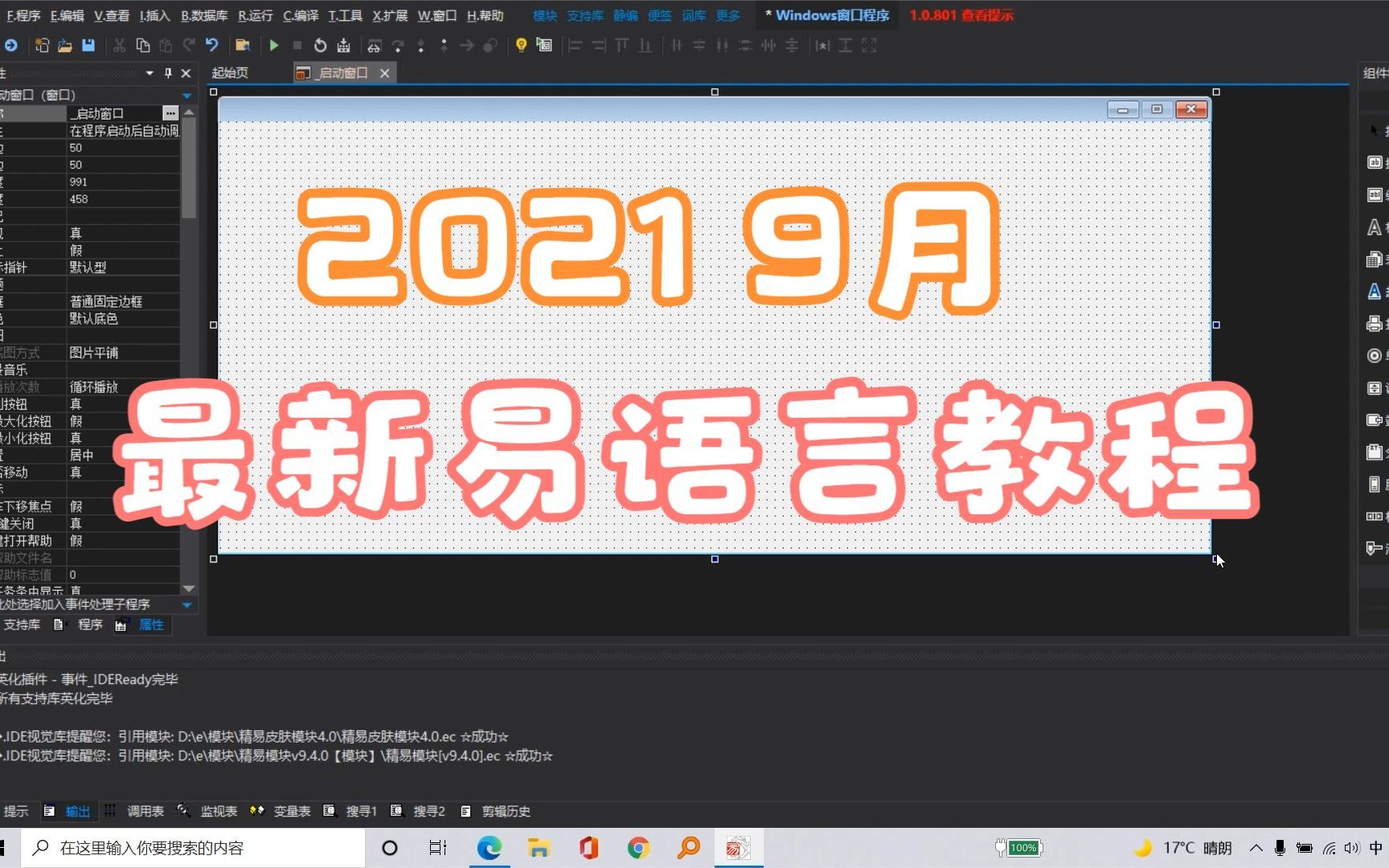Pin the properties panel with pushpin icon
1389x868 pixels.
pos(168,73)
